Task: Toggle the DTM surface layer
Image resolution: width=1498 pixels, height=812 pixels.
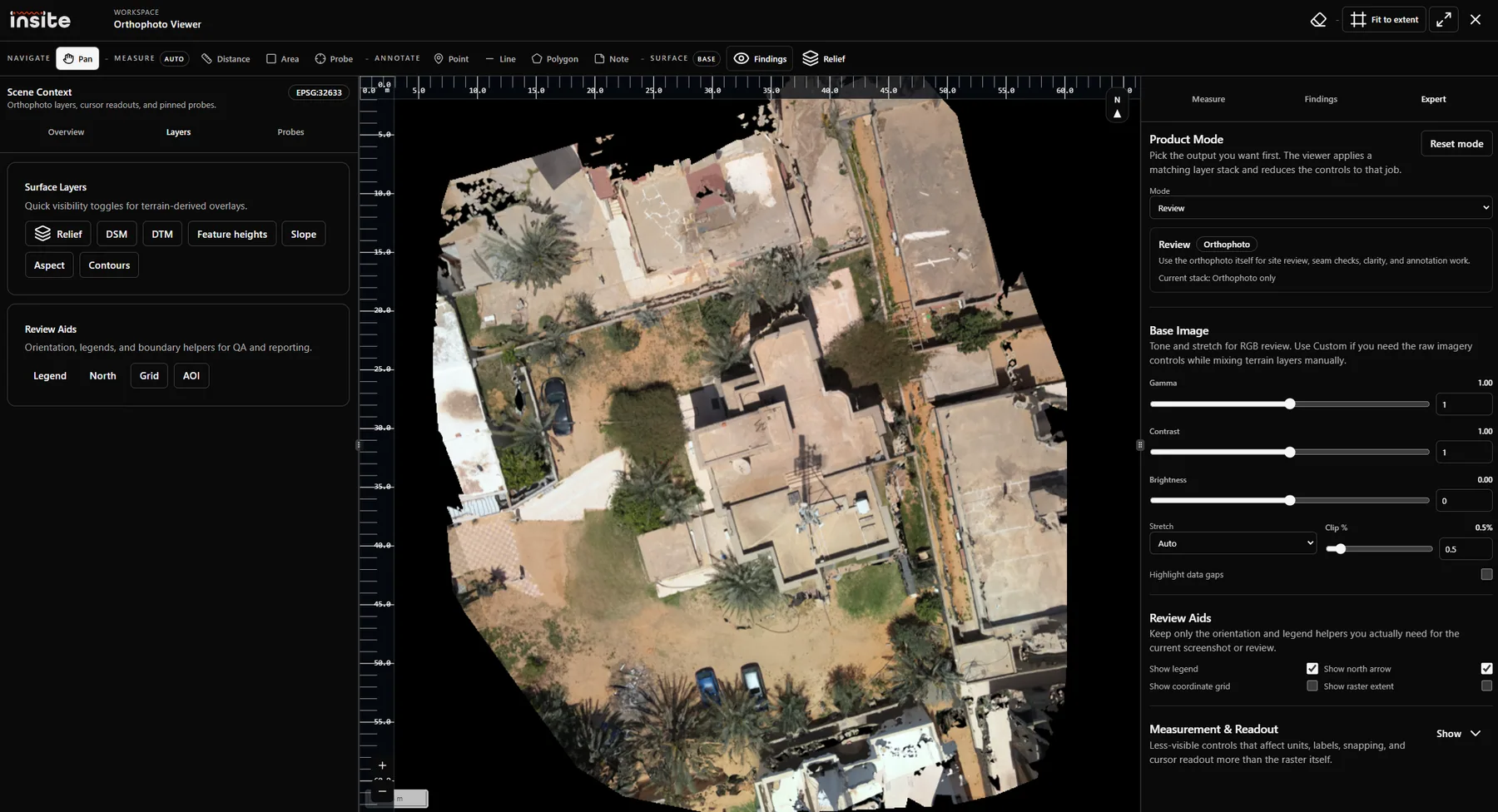Action: pos(162,235)
